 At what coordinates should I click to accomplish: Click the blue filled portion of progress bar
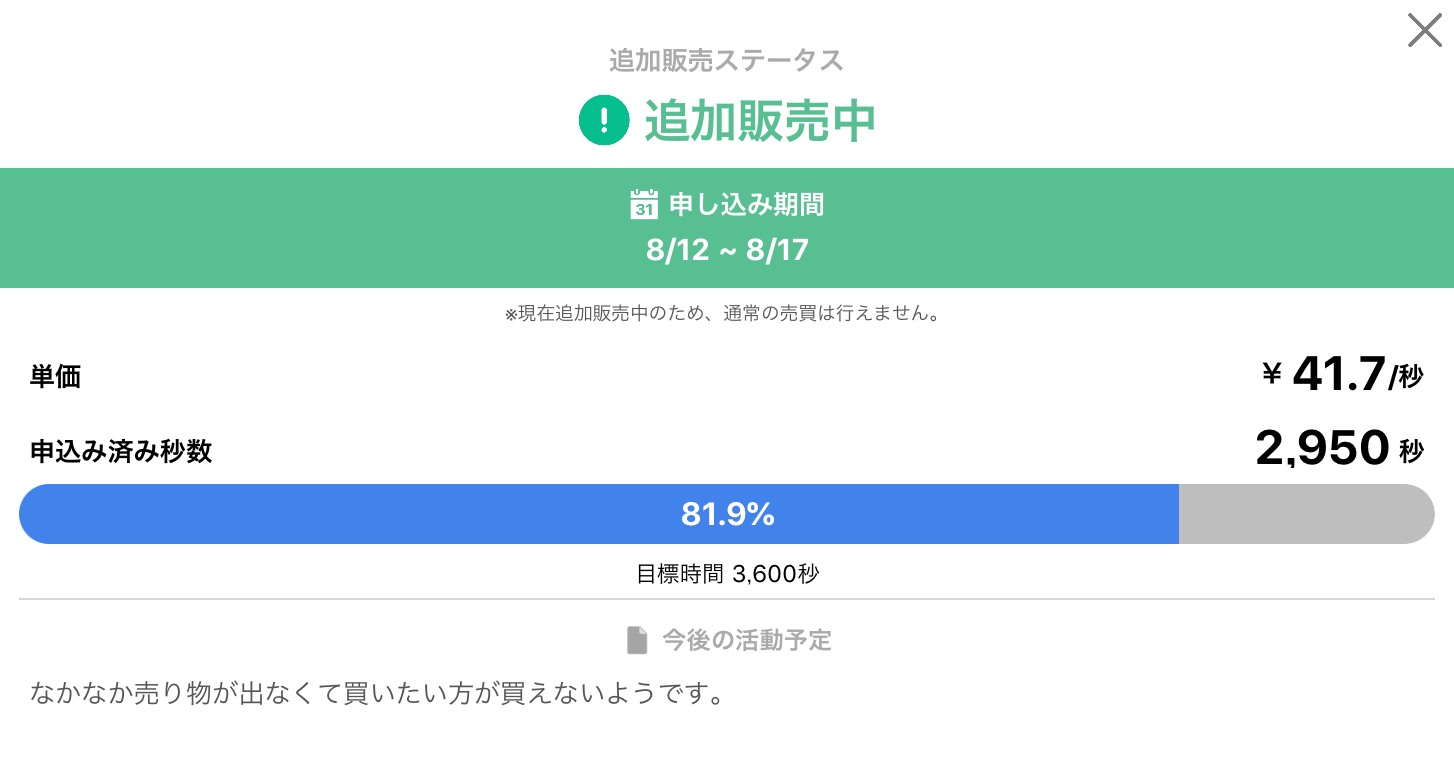tap(599, 514)
